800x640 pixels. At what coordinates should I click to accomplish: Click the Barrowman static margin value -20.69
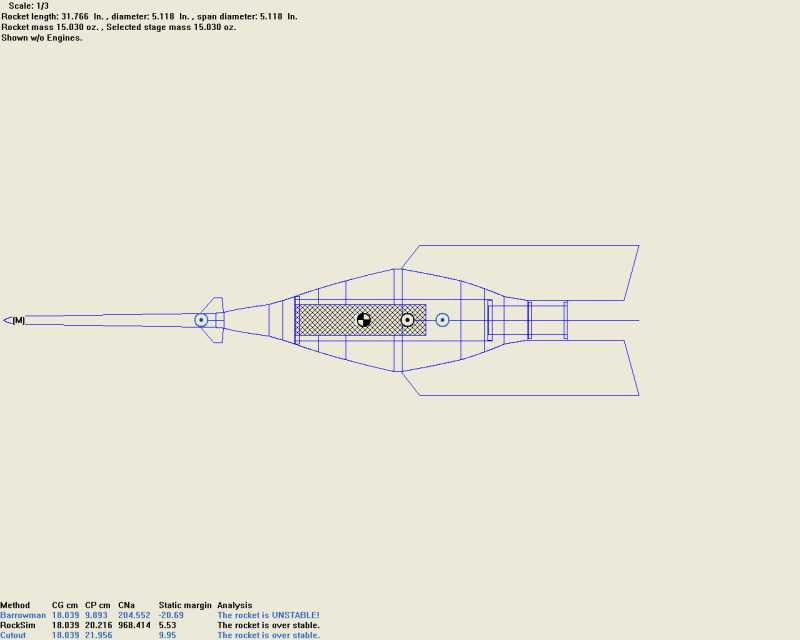point(173,615)
